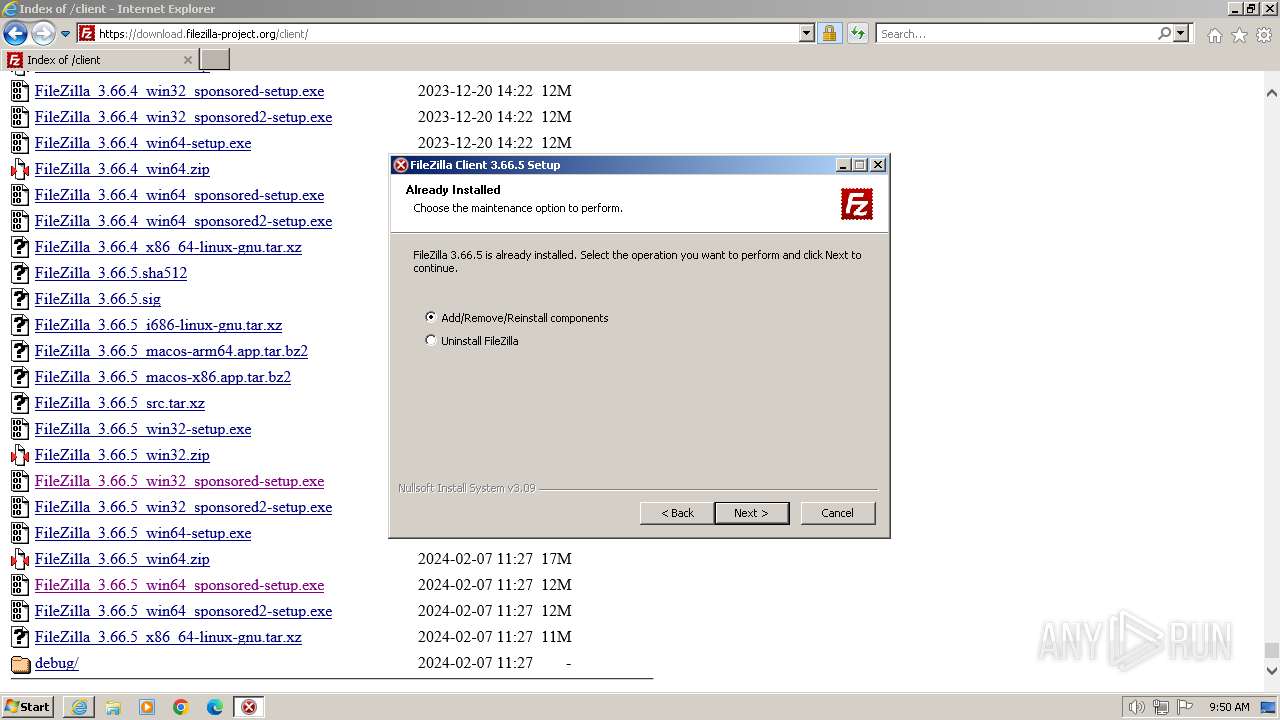The image size is (1280, 720).
Task: Select Uninstall FileZilla option
Action: click(x=472, y=341)
